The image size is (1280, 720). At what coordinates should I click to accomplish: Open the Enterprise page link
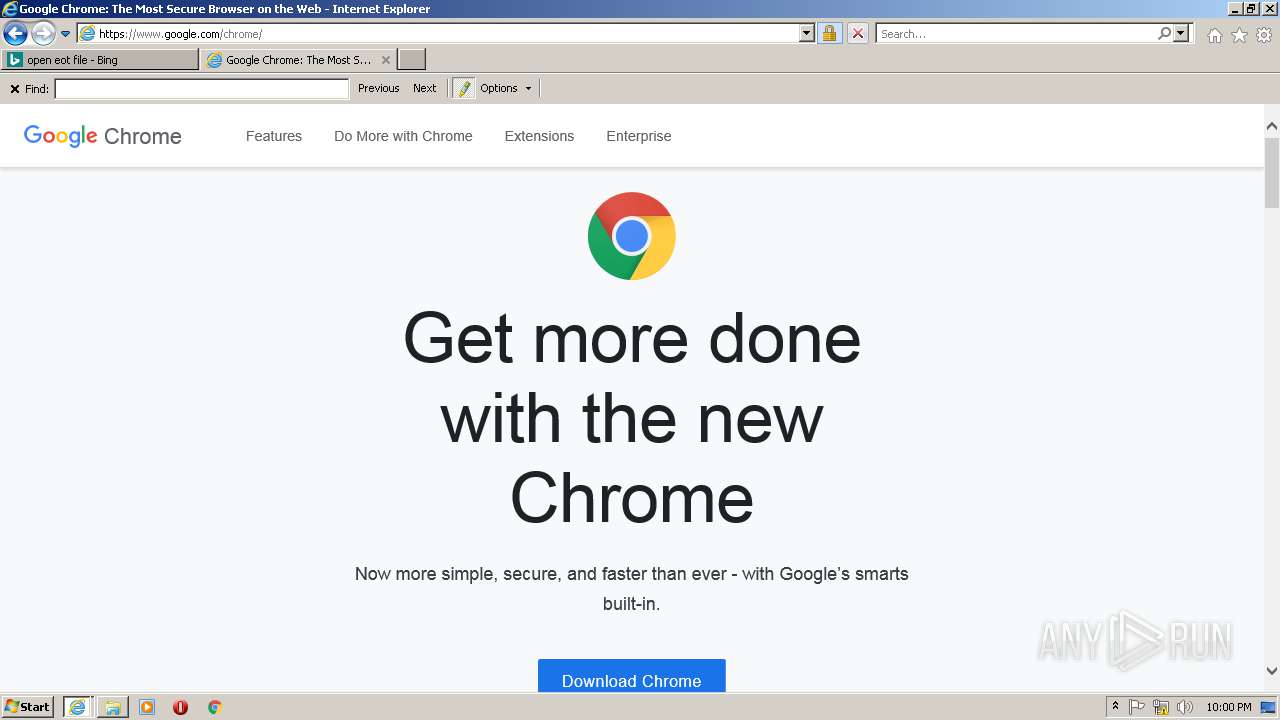pyautogui.click(x=639, y=136)
